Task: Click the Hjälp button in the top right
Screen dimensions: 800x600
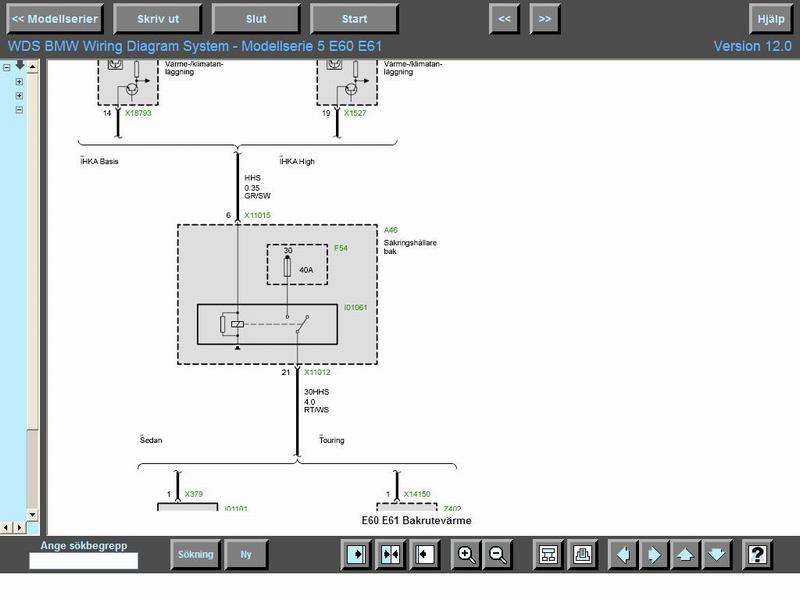Action: tap(771, 18)
